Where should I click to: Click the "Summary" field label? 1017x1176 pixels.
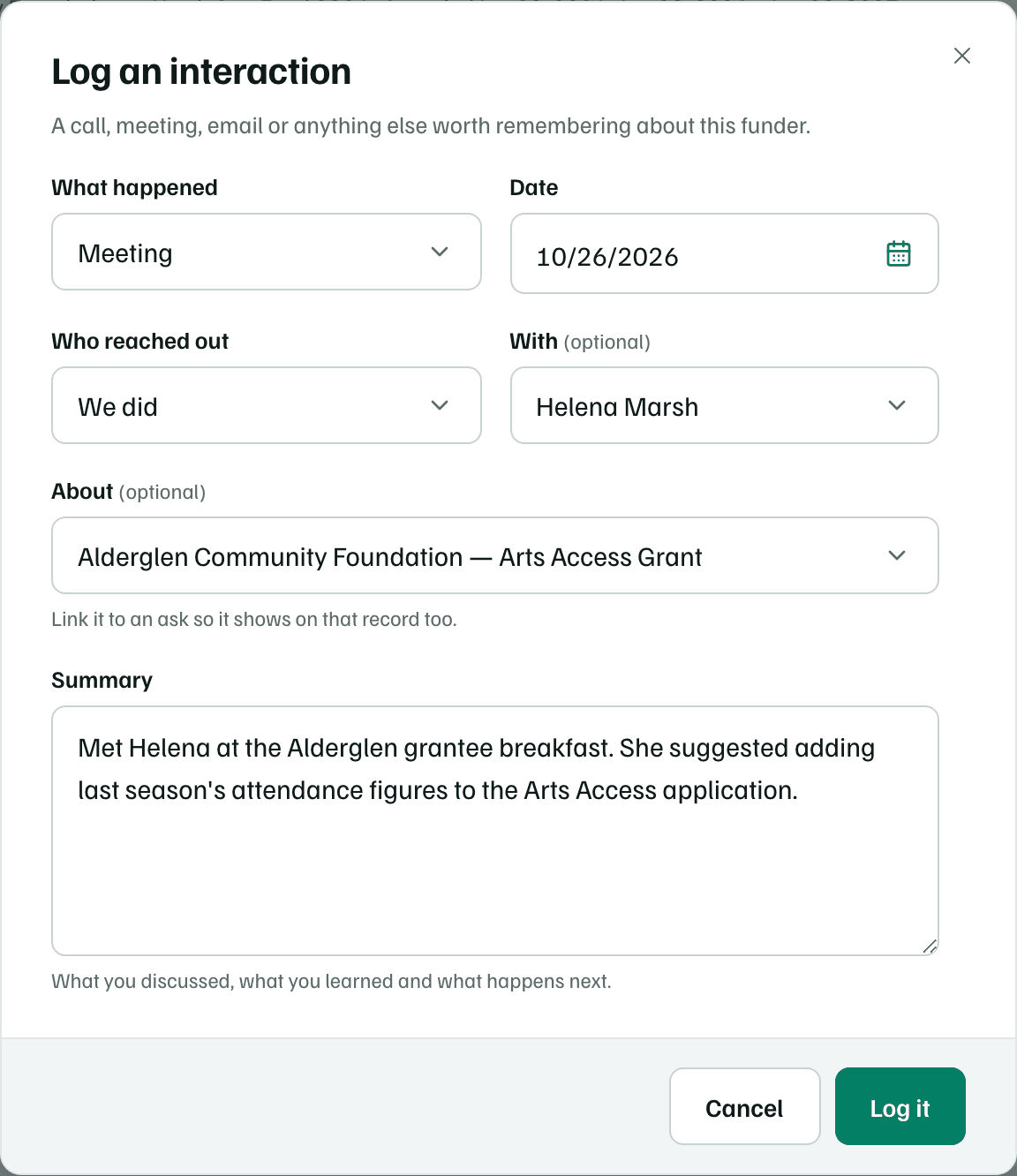point(102,680)
